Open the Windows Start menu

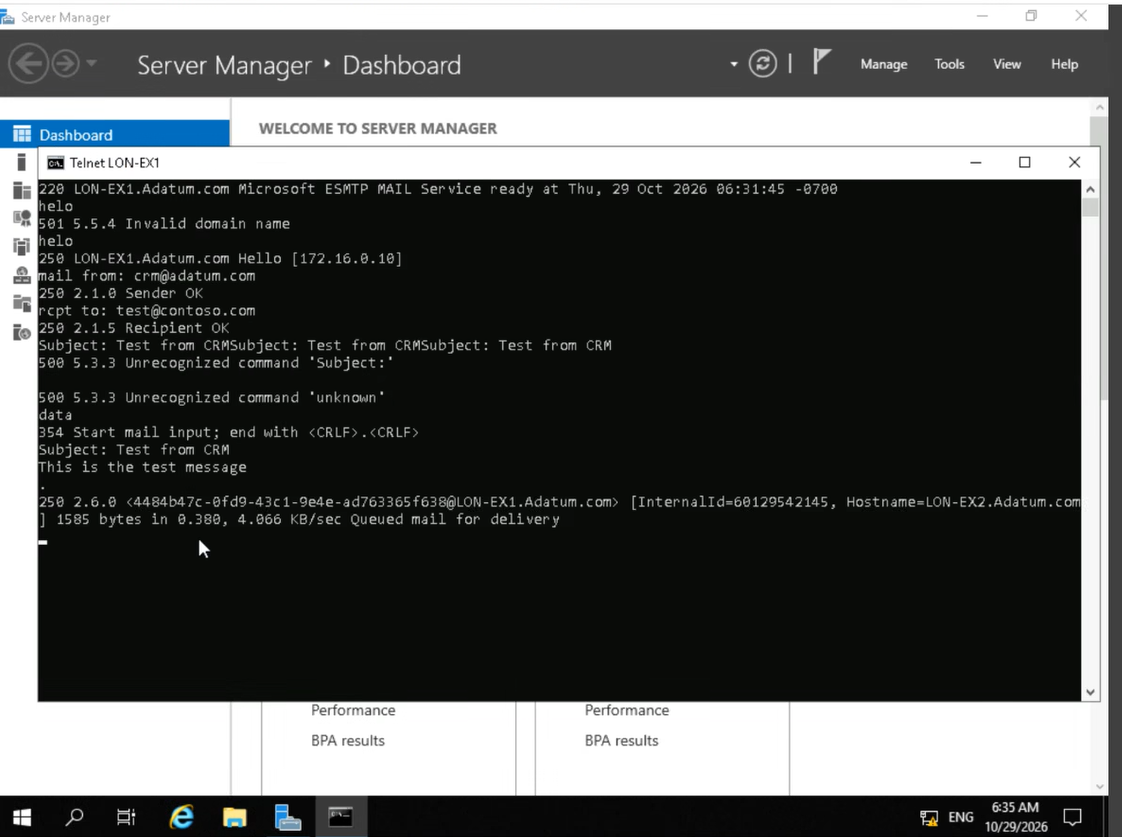coord(22,816)
